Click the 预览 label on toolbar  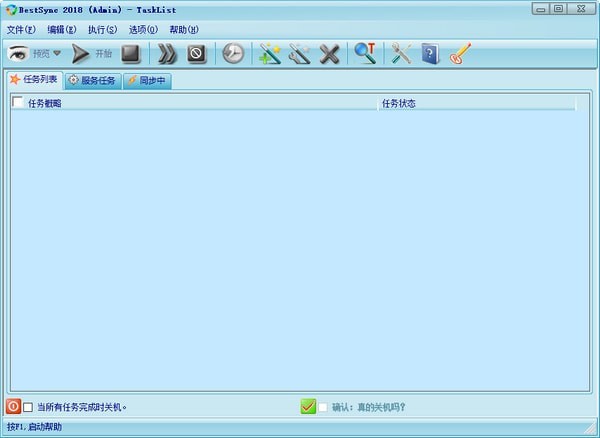(x=41, y=54)
